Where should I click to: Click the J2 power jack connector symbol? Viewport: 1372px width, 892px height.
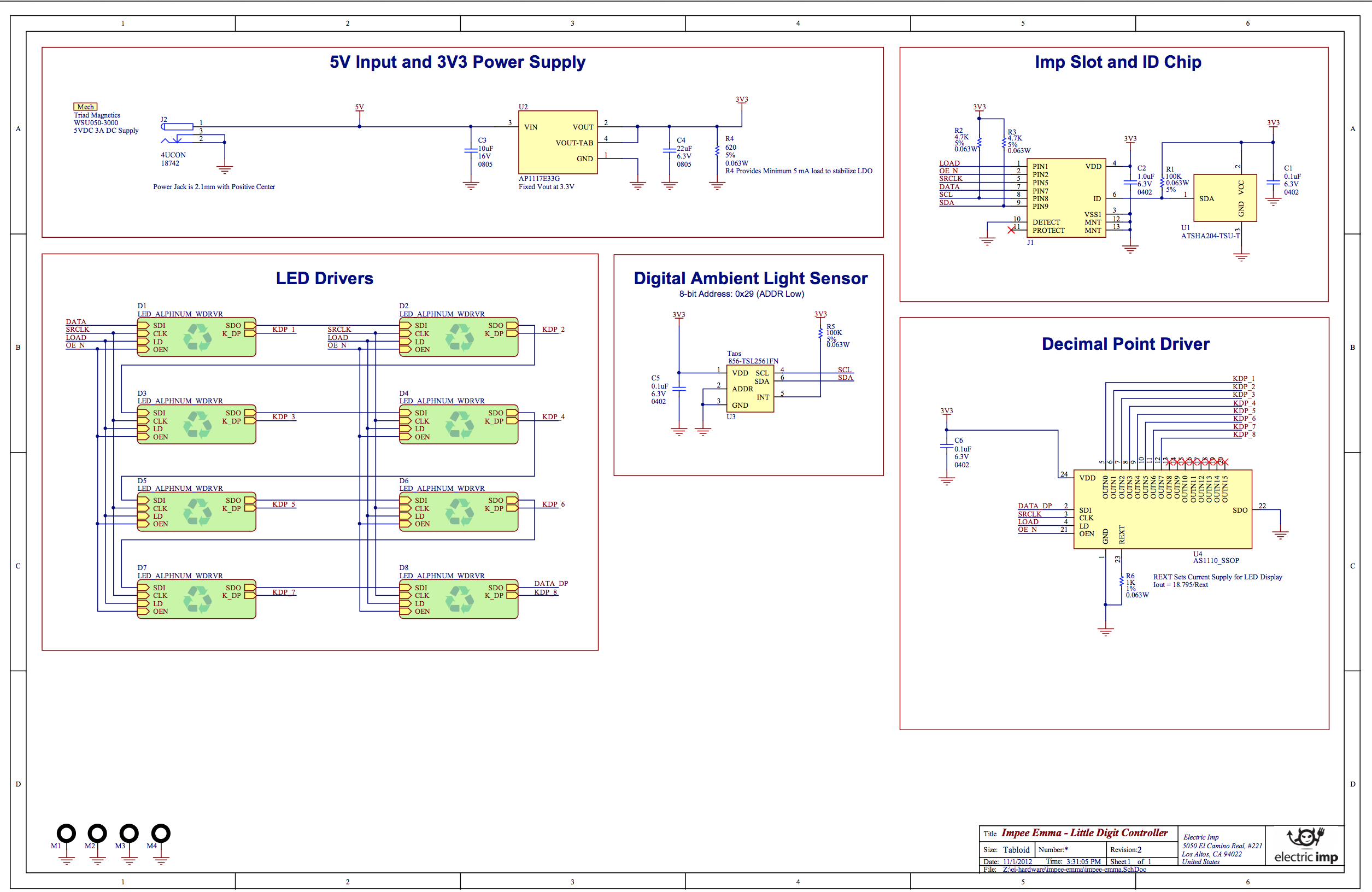pyautogui.click(x=178, y=127)
